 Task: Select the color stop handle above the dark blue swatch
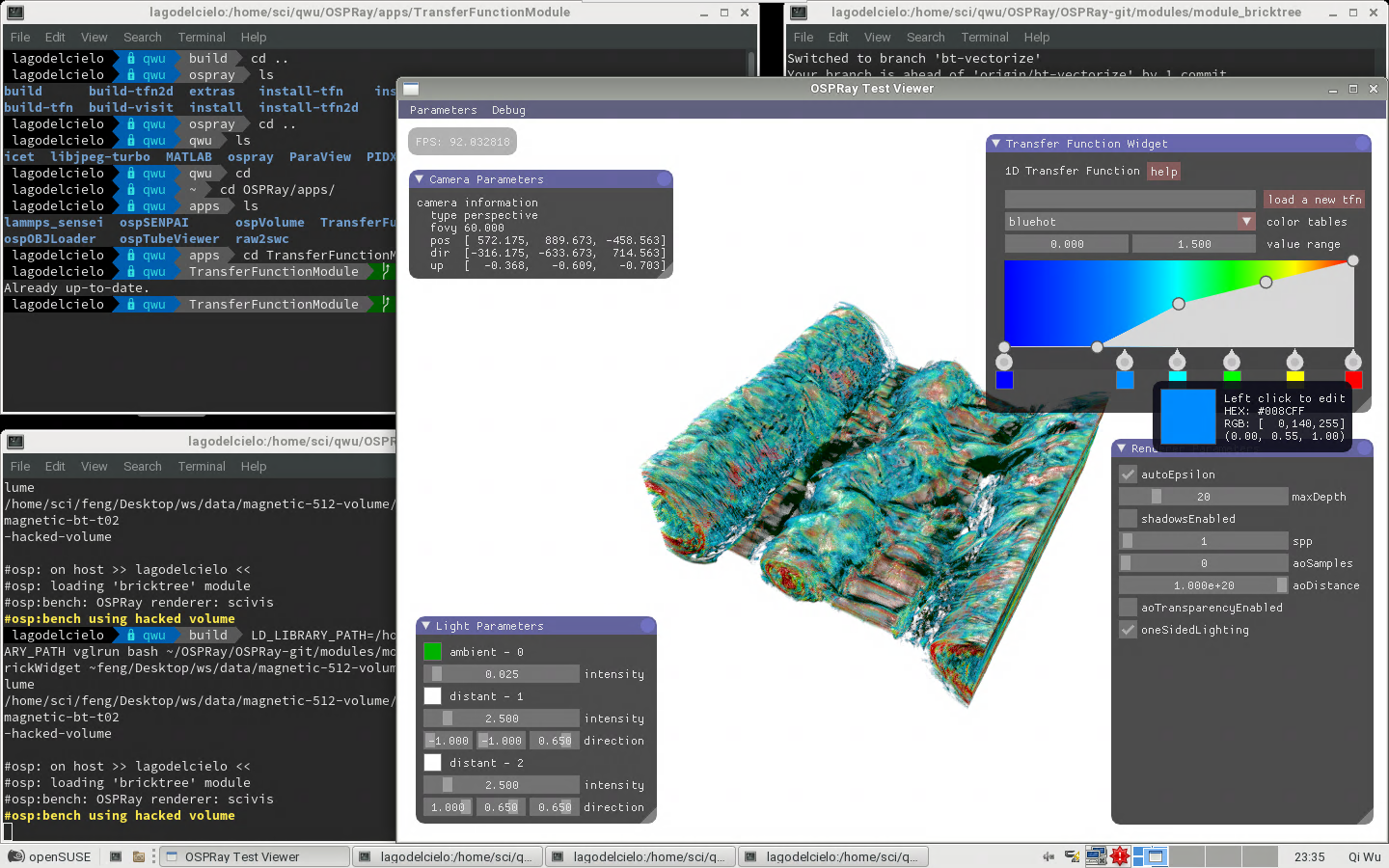point(1004,362)
